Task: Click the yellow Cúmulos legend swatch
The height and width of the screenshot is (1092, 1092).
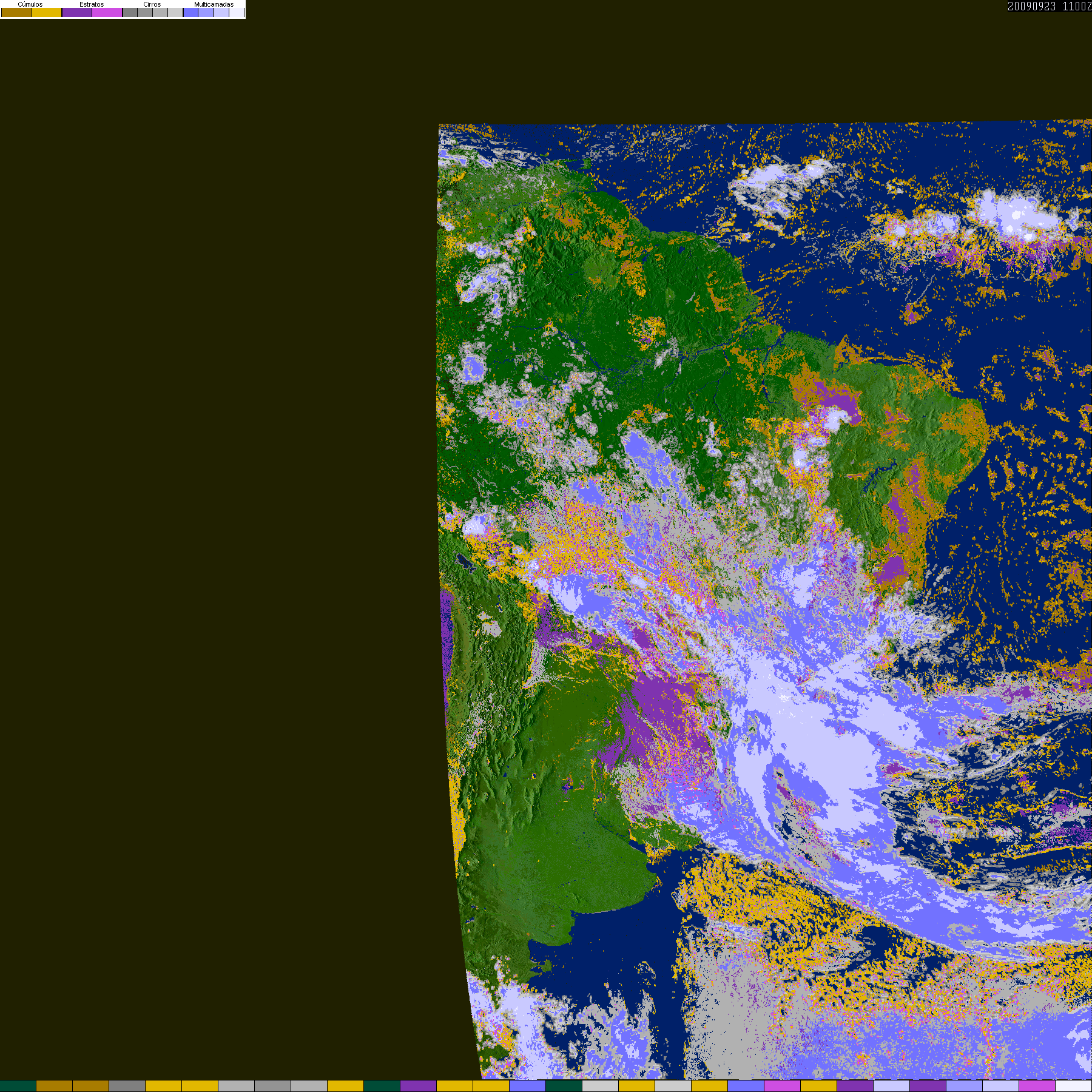Action: [x=47, y=12]
